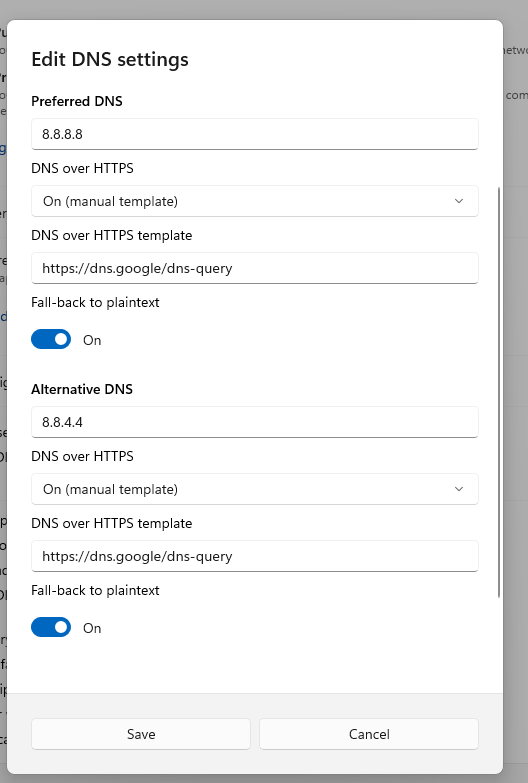The image size is (528, 783).
Task: Open the Alternative DNS over HTTPS dropdown
Action: (255, 489)
